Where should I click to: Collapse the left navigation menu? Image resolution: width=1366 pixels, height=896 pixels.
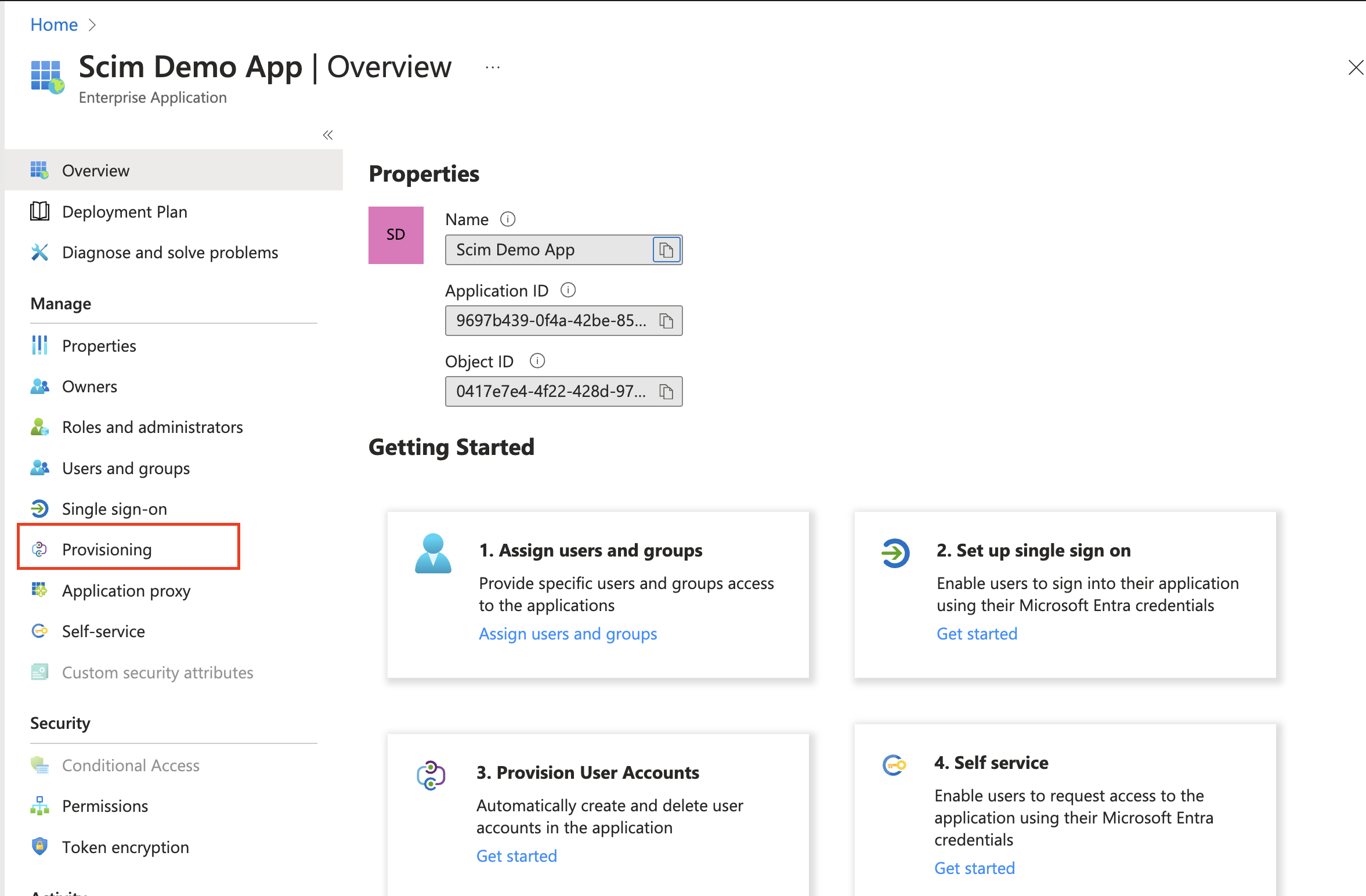(x=328, y=135)
